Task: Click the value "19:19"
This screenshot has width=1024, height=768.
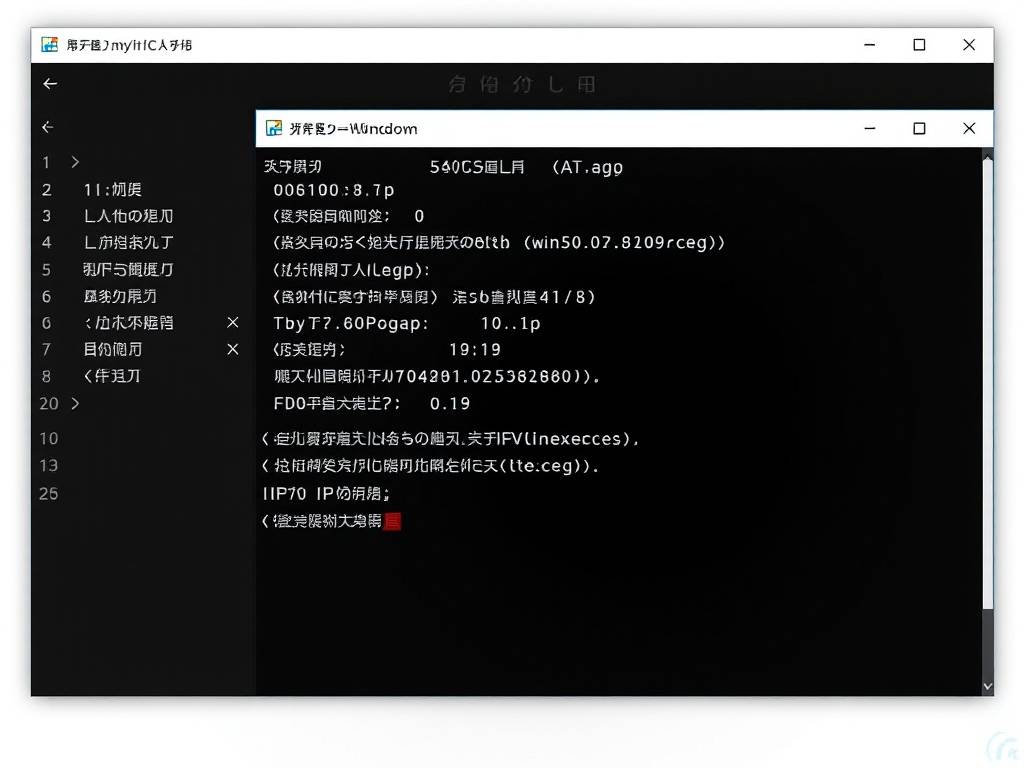Action: pos(475,350)
